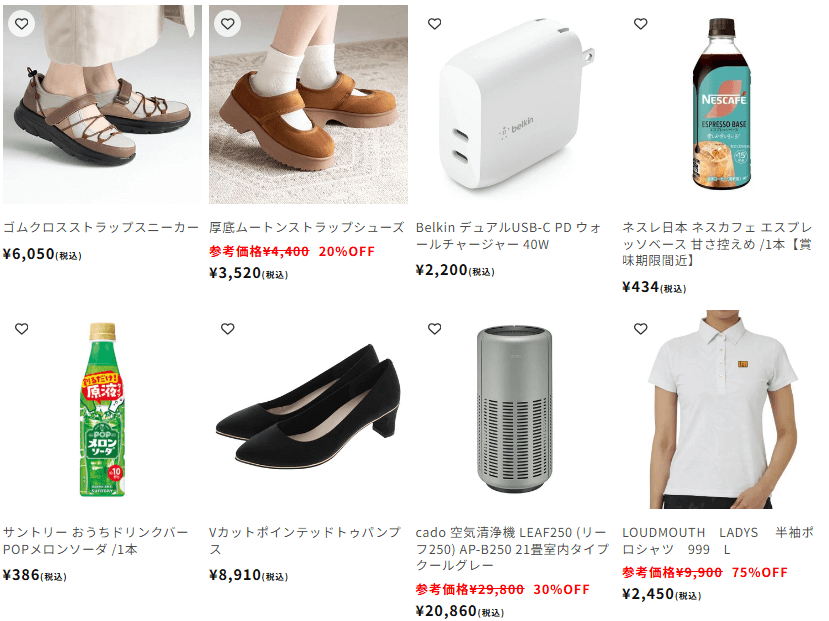
Task: Add Belkin charger to favorites via heart
Action: (x=435, y=24)
